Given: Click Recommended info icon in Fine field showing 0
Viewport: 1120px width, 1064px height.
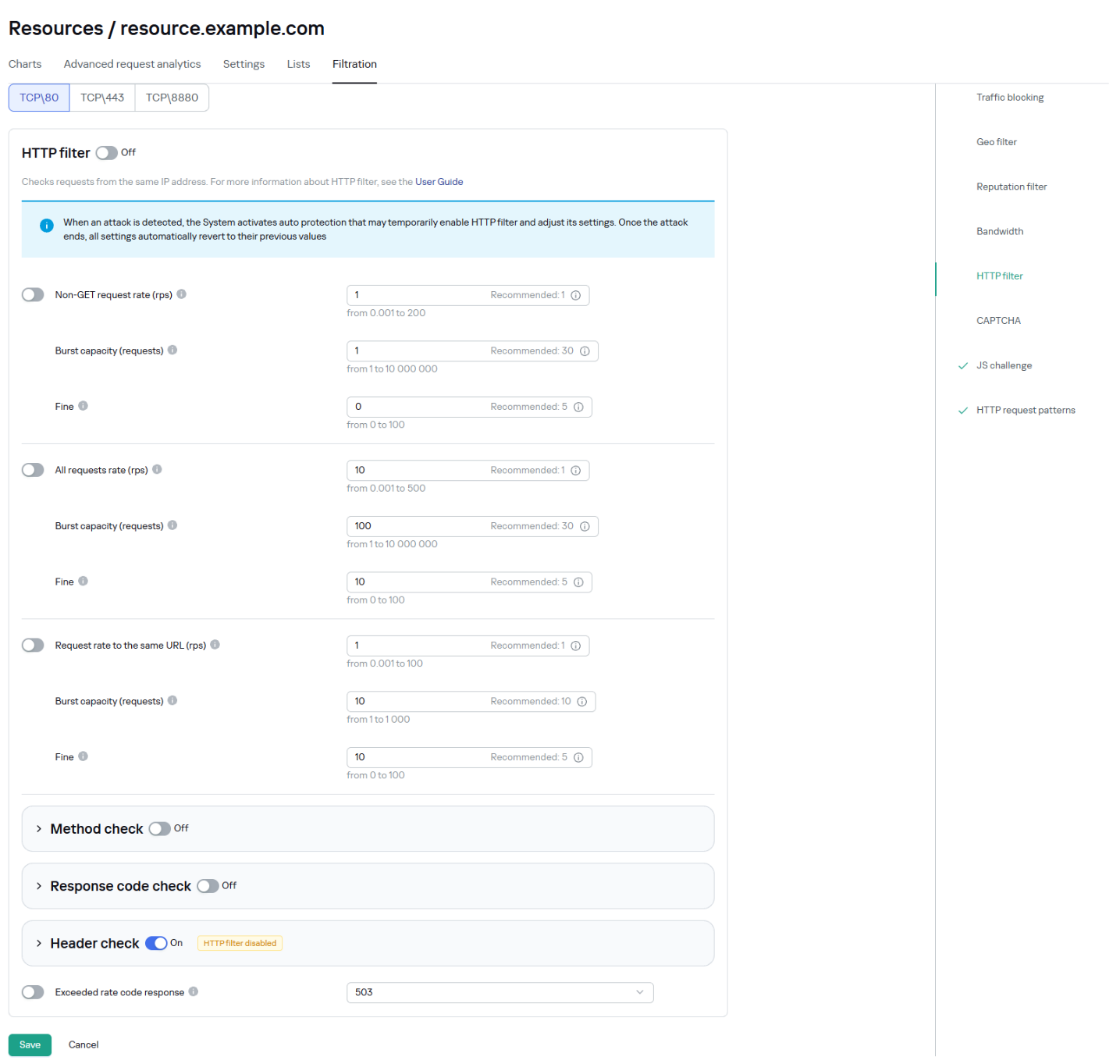Looking at the screenshot, I should click(579, 407).
